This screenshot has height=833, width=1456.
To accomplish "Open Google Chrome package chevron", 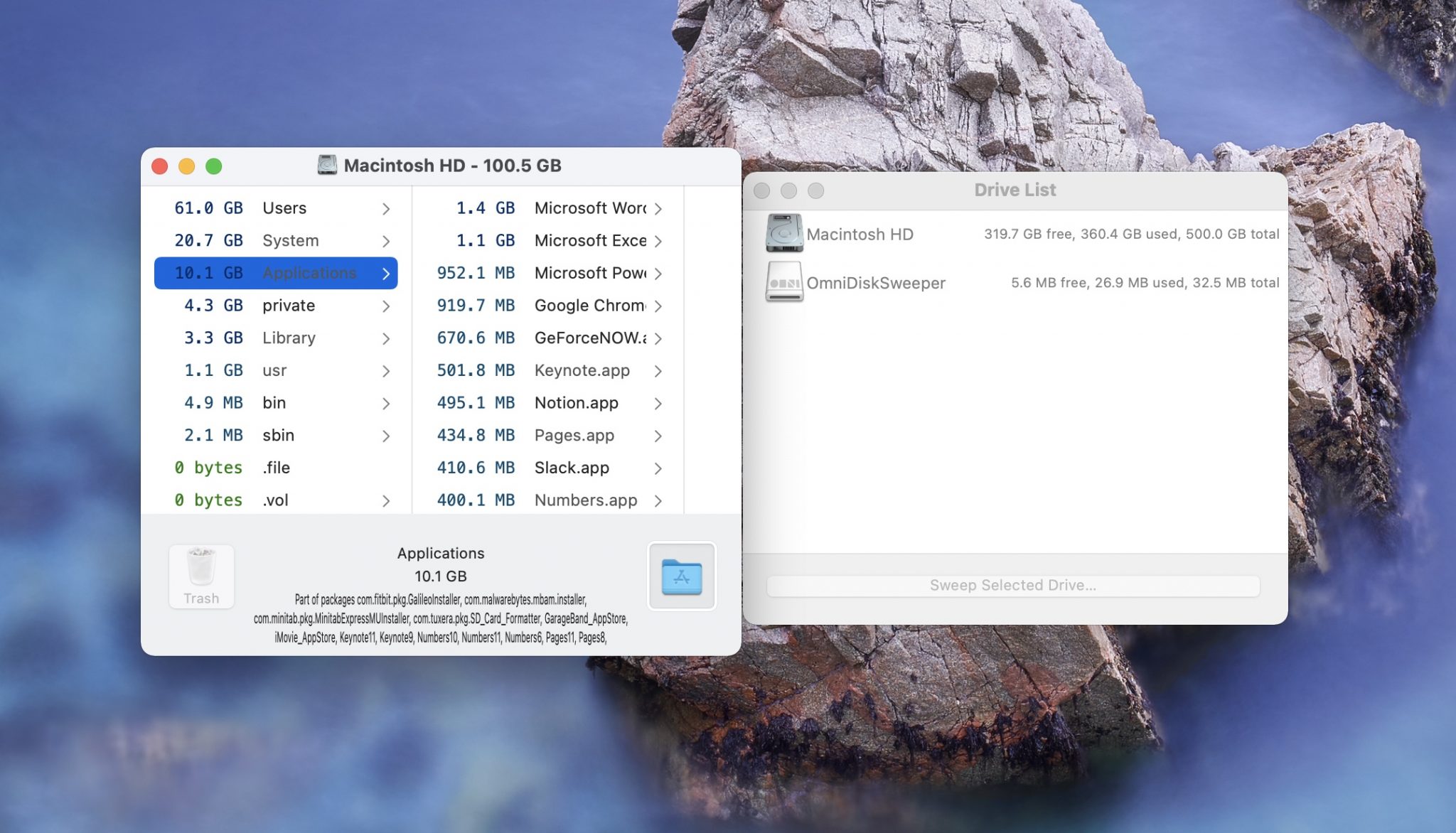I will (658, 306).
